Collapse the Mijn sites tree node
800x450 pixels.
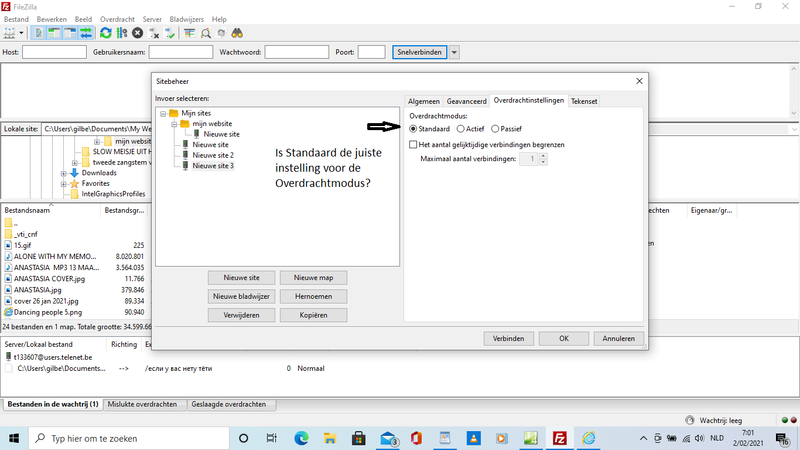coord(162,113)
